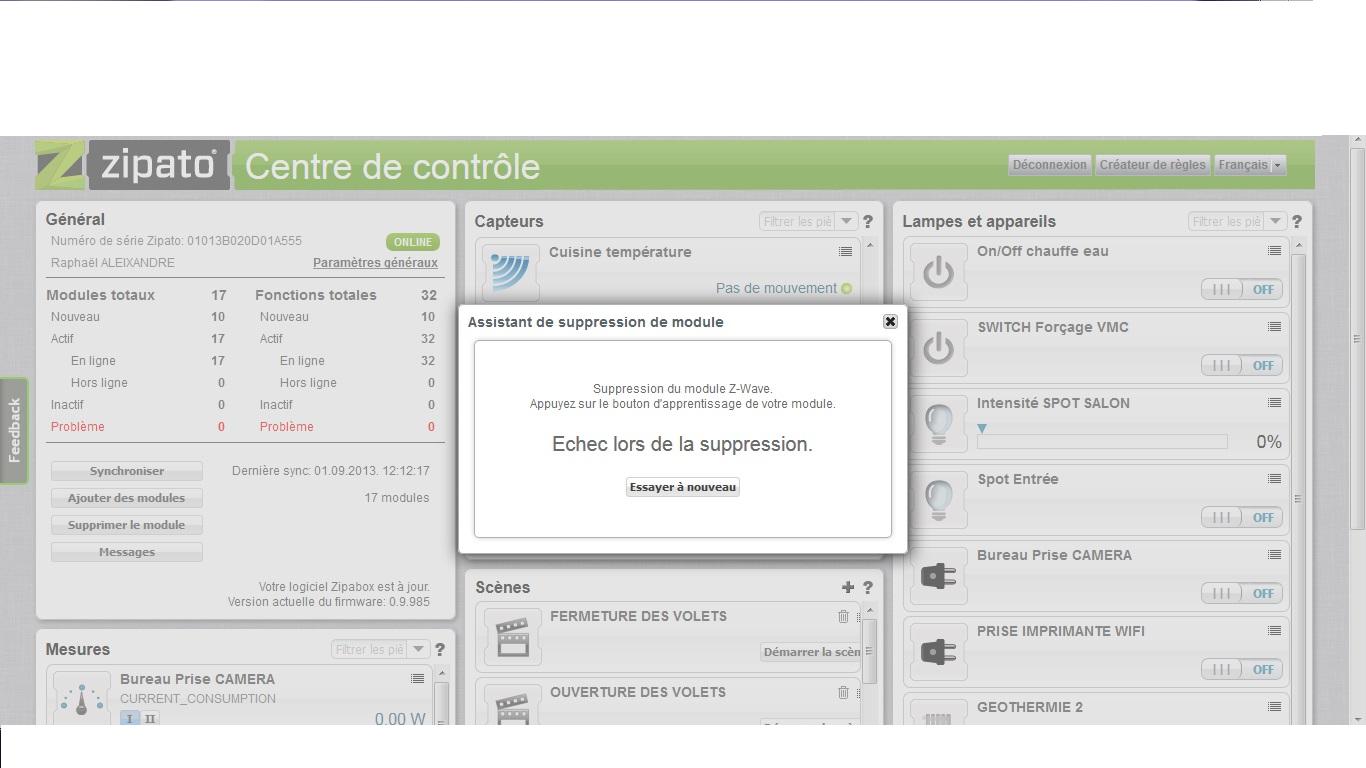The image size is (1366, 768).
Task: Add a new scene with the plus icon
Action: 848,588
